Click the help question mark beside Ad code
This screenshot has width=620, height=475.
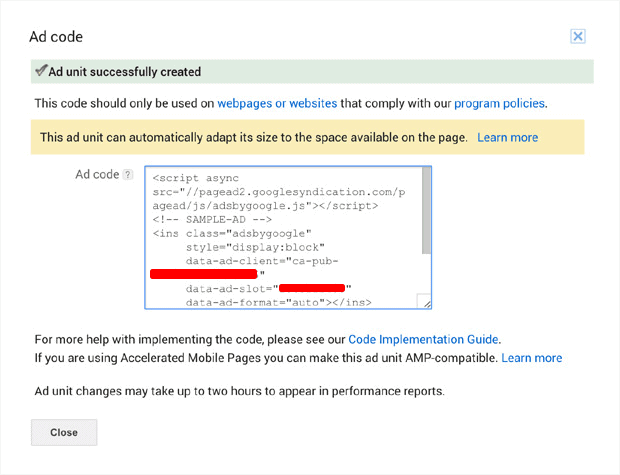point(128,174)
